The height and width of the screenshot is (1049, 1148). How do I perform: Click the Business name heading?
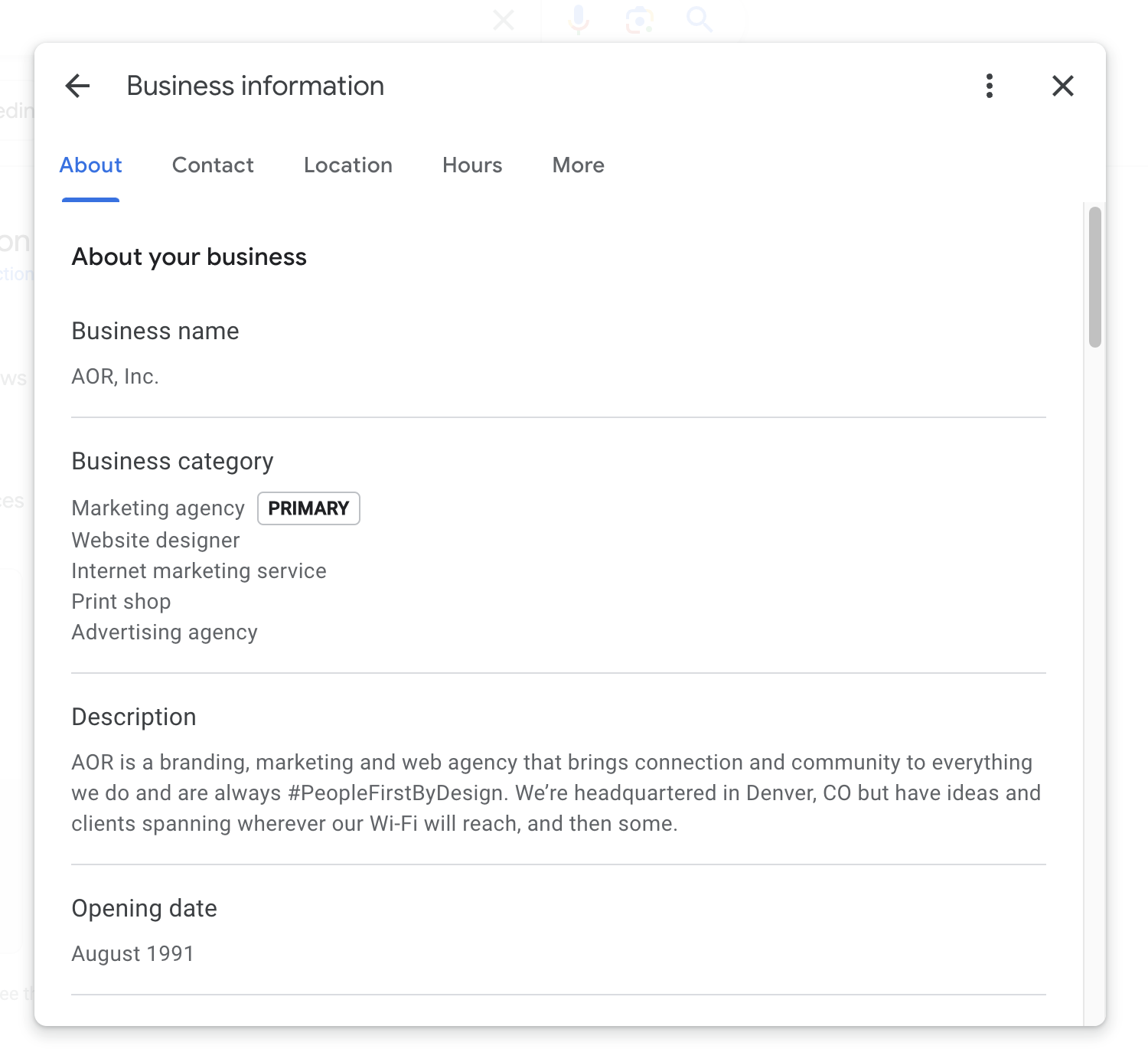tap(155, 332)
